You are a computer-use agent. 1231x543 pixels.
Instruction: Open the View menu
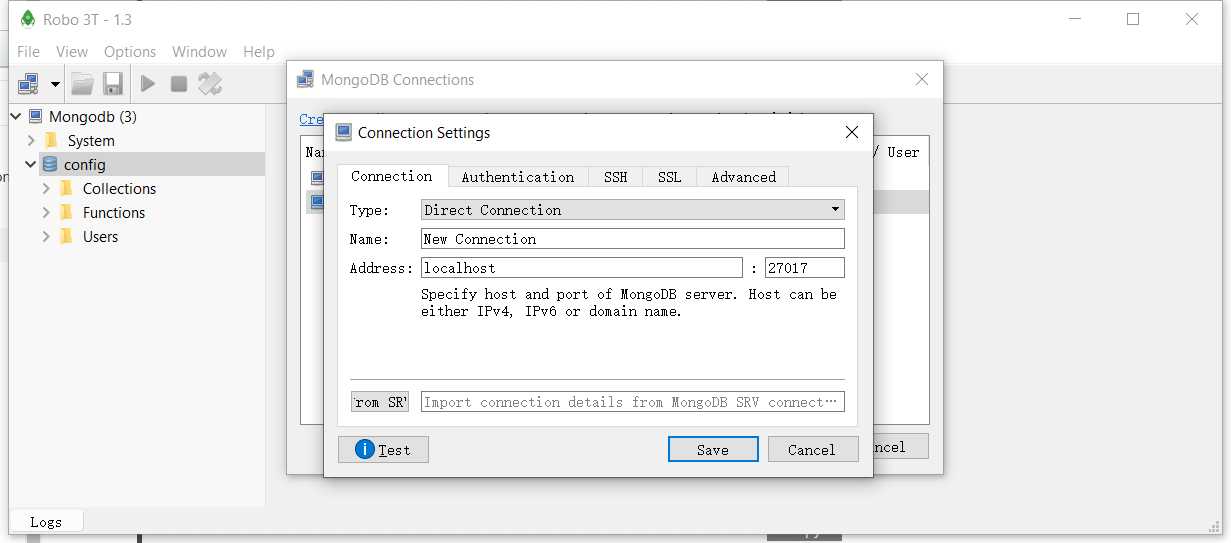(x=72, y=51)
